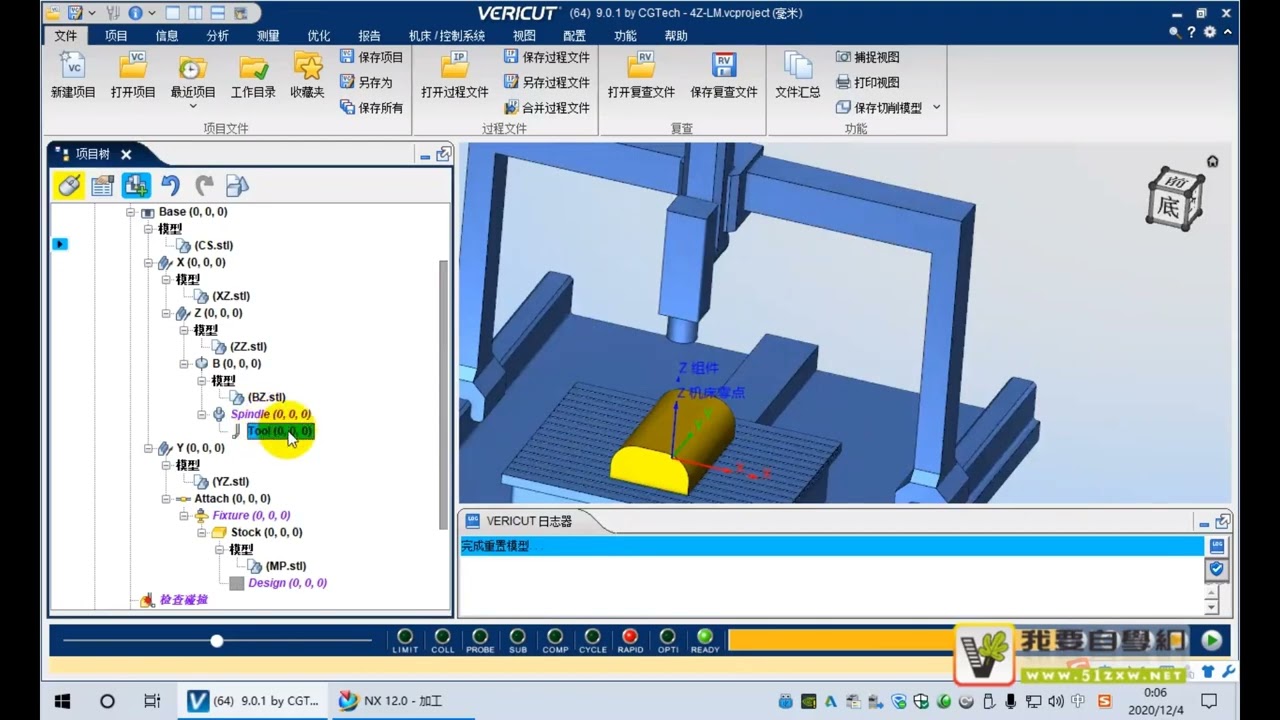Collapse the Base (0, 0, 0) node

(x=131, y=212)
